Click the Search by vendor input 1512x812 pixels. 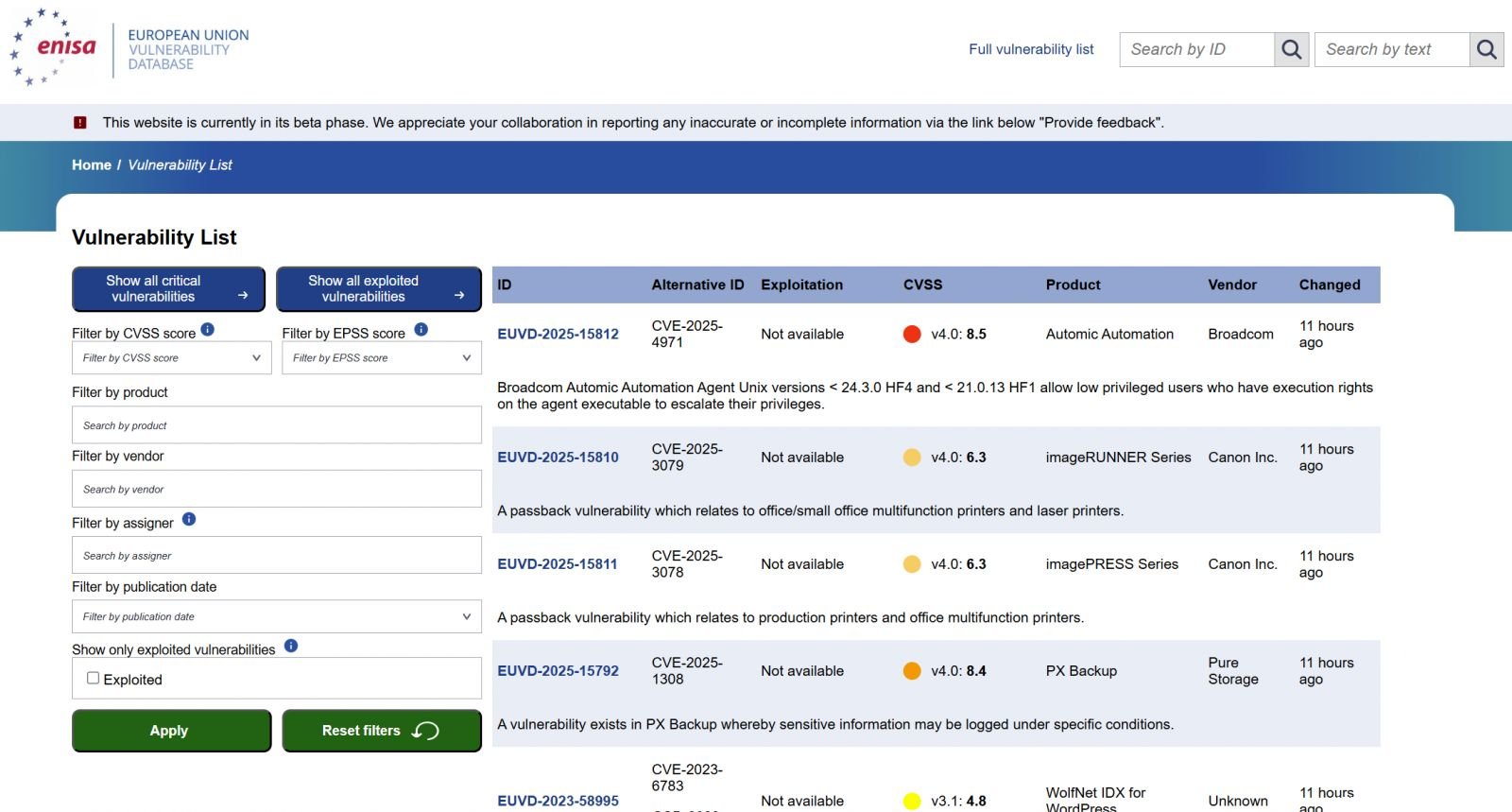point(277,490)
